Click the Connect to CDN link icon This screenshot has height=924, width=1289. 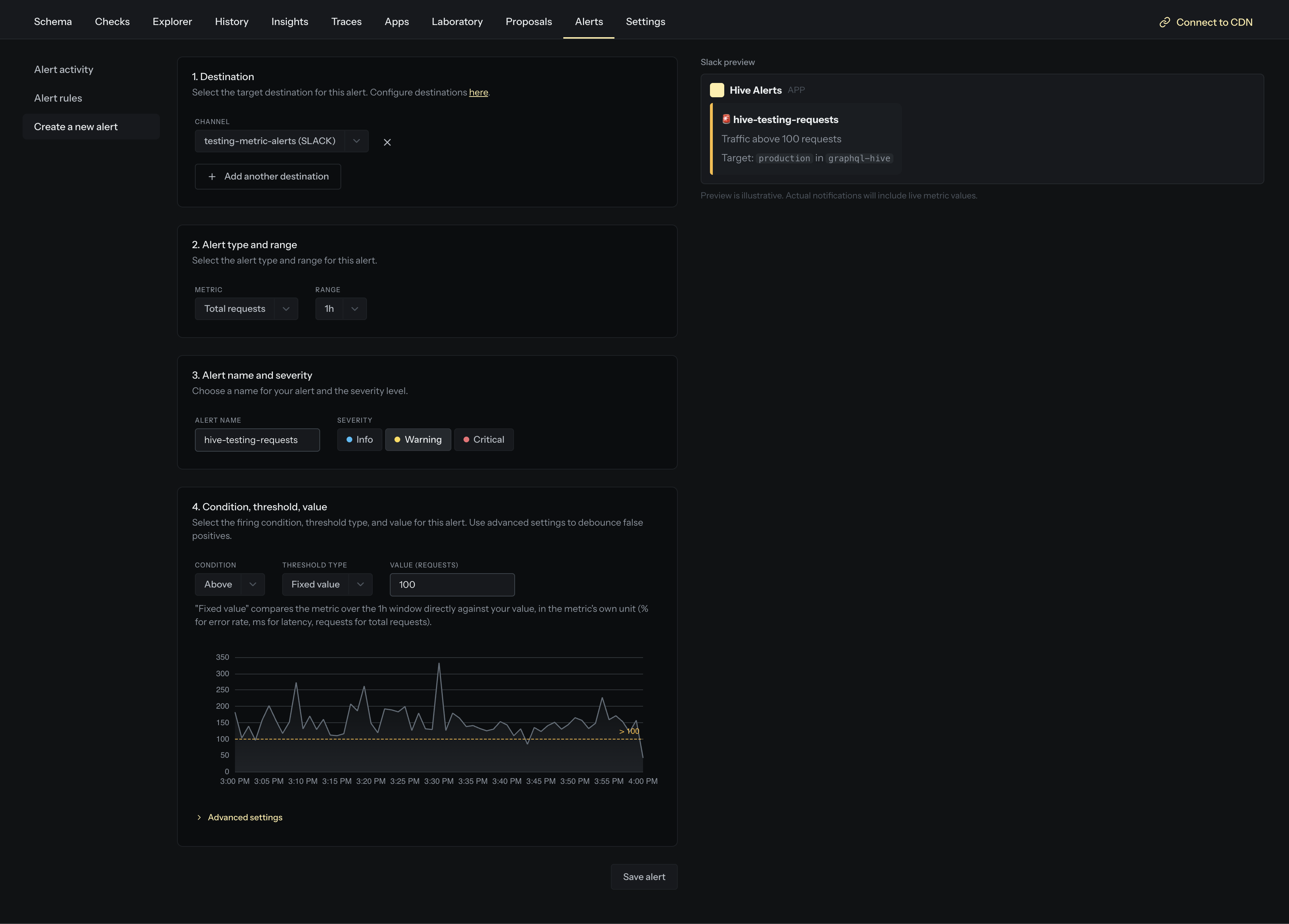pos(1165,22)
